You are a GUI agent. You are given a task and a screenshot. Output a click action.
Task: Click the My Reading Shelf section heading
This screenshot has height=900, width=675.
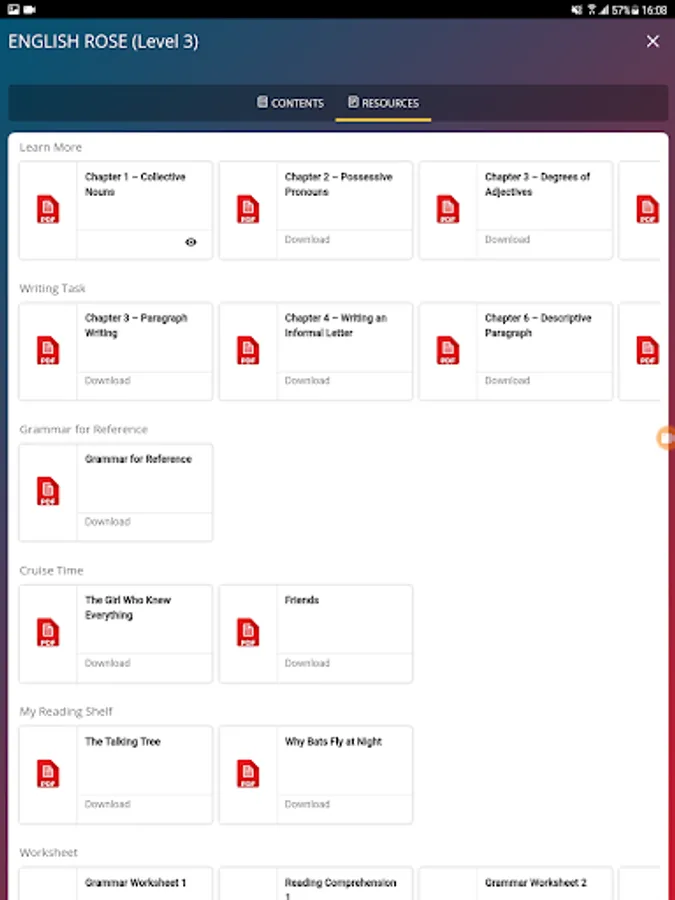(x=66, y=712)
